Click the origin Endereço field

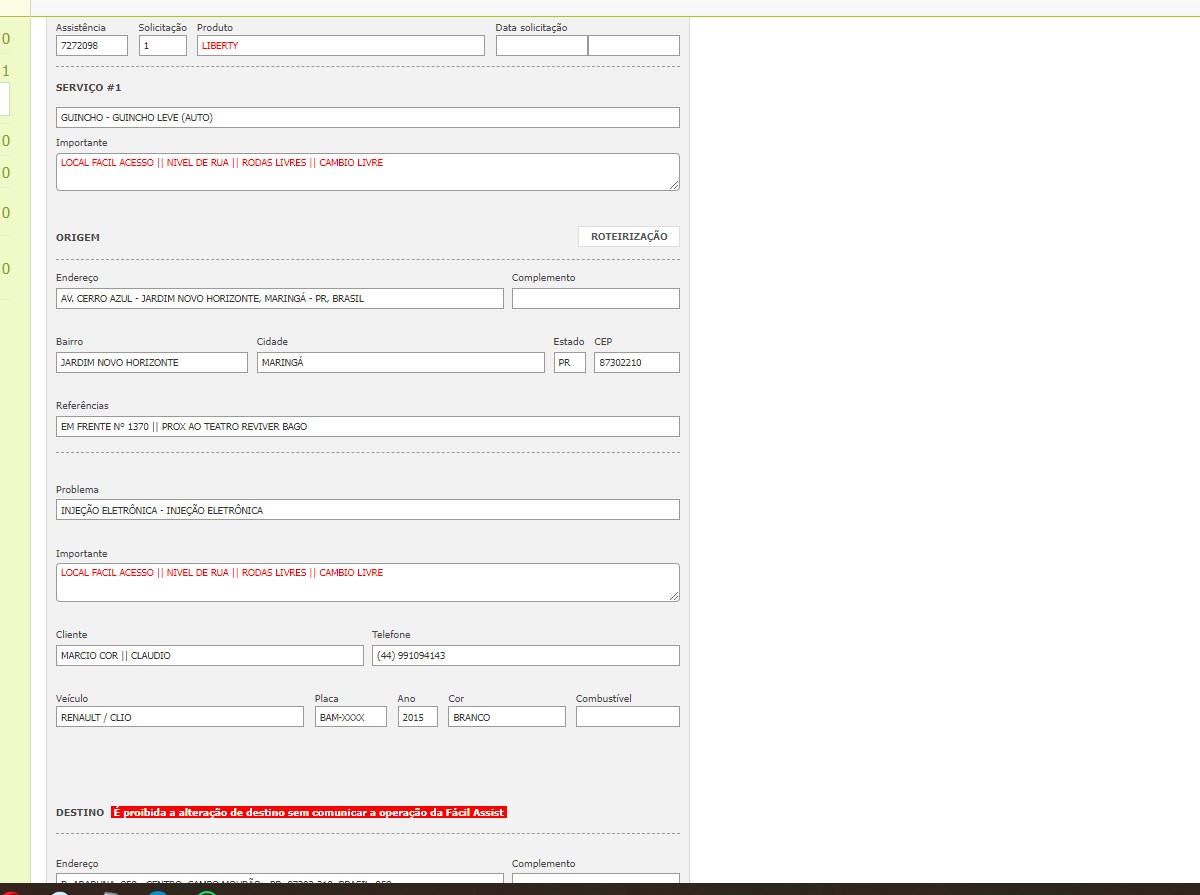(279, 299)
